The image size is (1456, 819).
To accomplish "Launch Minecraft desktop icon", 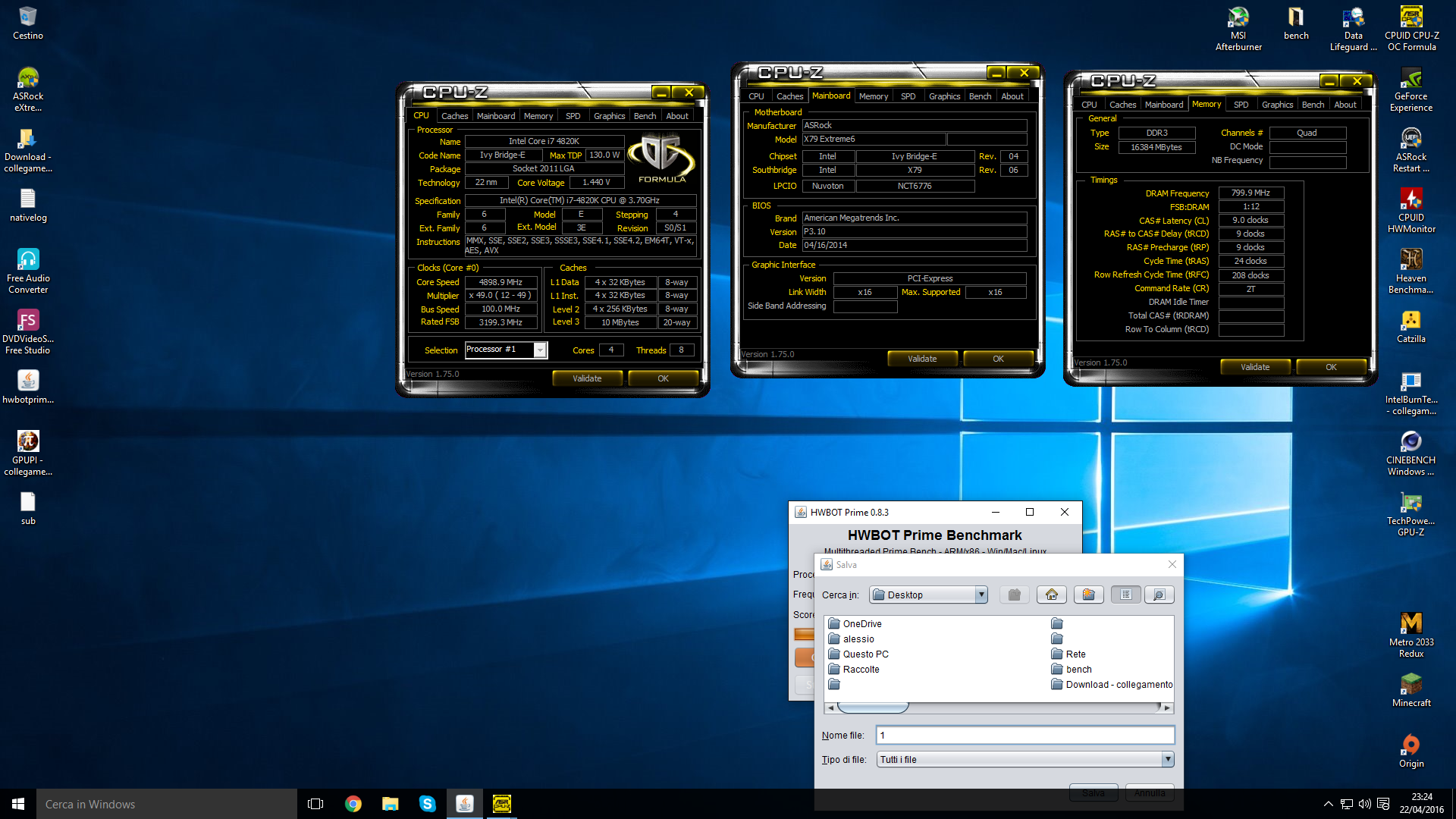I will point(1411,690).
